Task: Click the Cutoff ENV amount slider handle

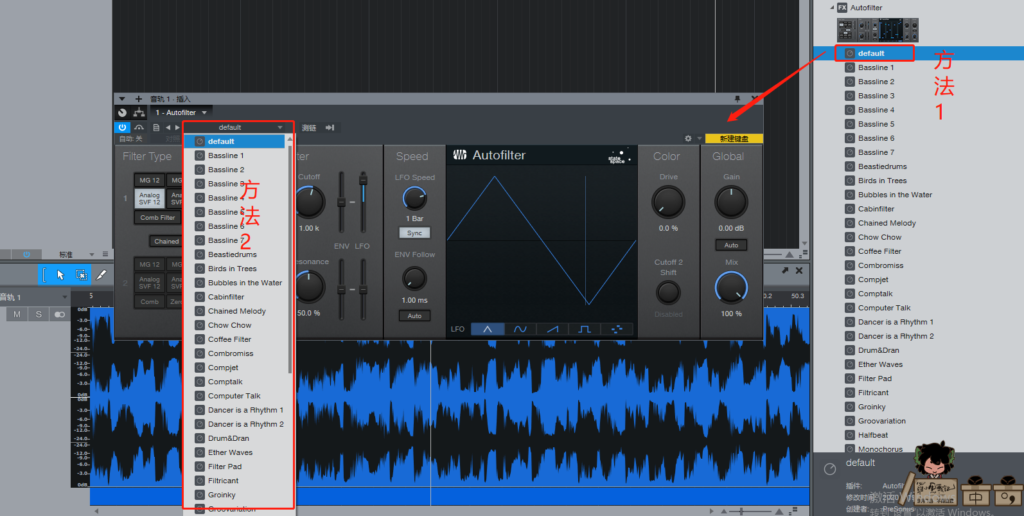Action: (341, 202)
